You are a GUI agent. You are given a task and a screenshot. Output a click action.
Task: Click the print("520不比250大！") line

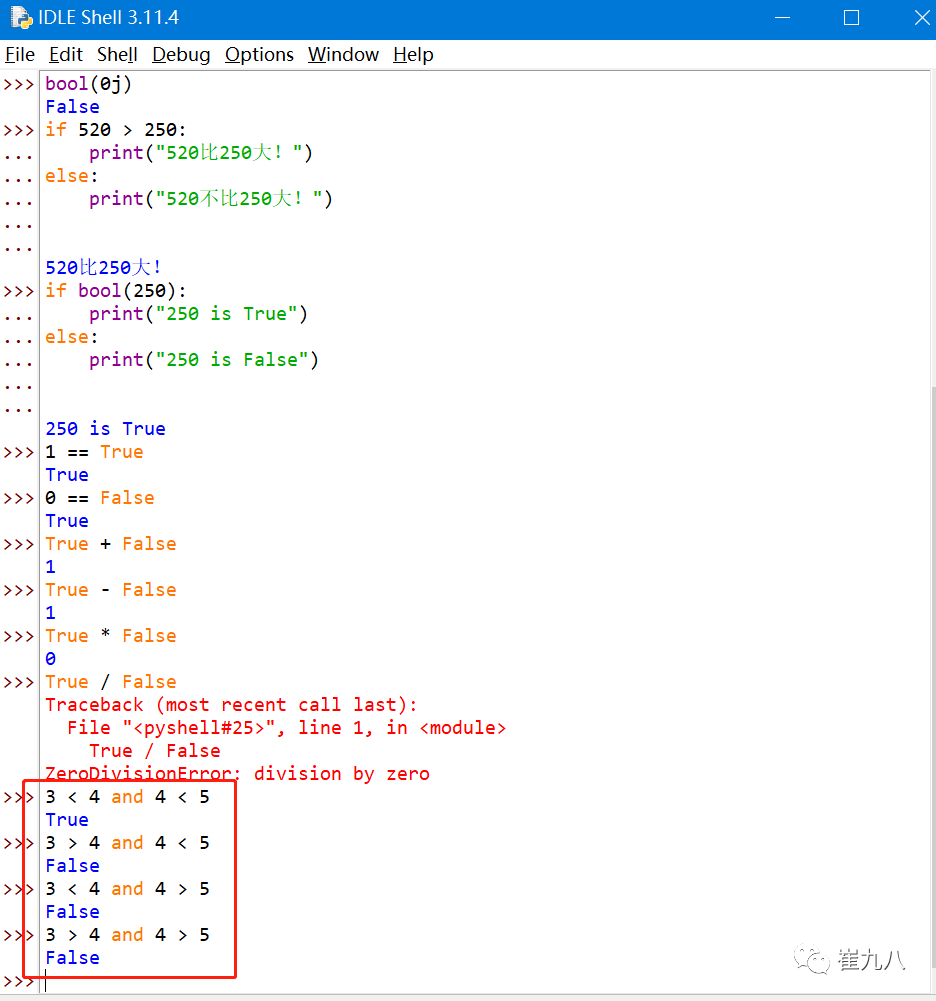click(211, 199)
